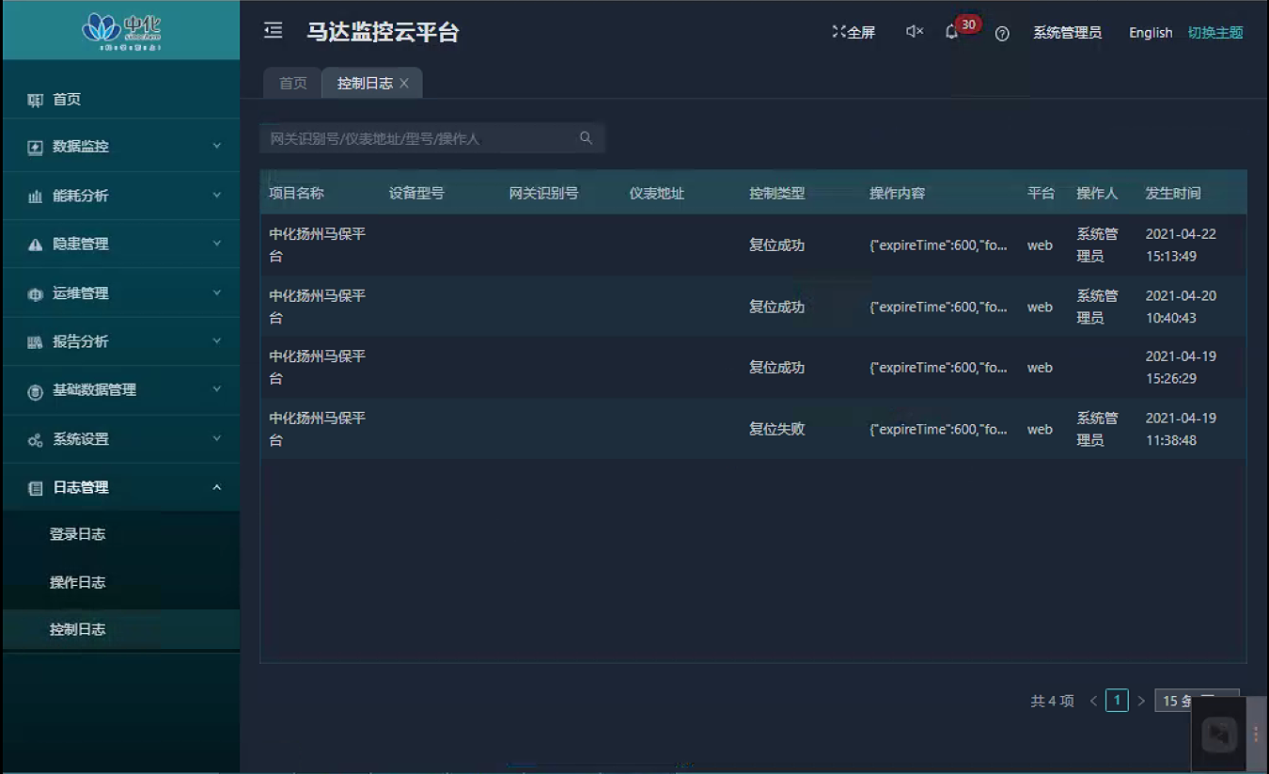This screenshot has height=774, width=1269.
Task: Collapse the sidebar with the hamburger icon
Action: [x=273, y=31]
